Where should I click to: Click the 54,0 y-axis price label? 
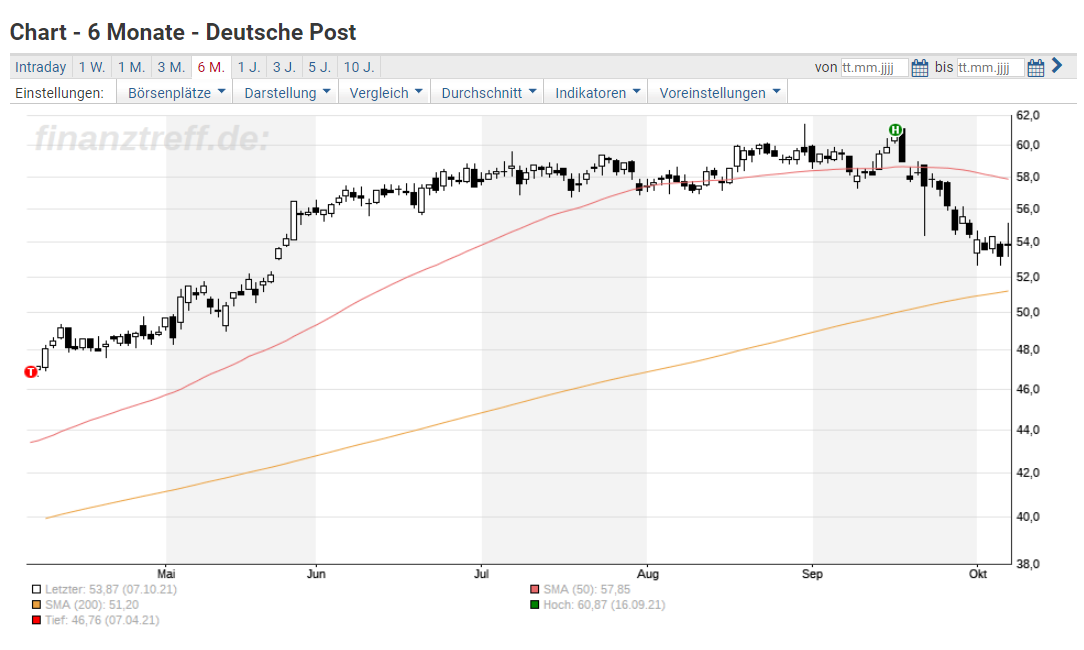[1028, 242]
